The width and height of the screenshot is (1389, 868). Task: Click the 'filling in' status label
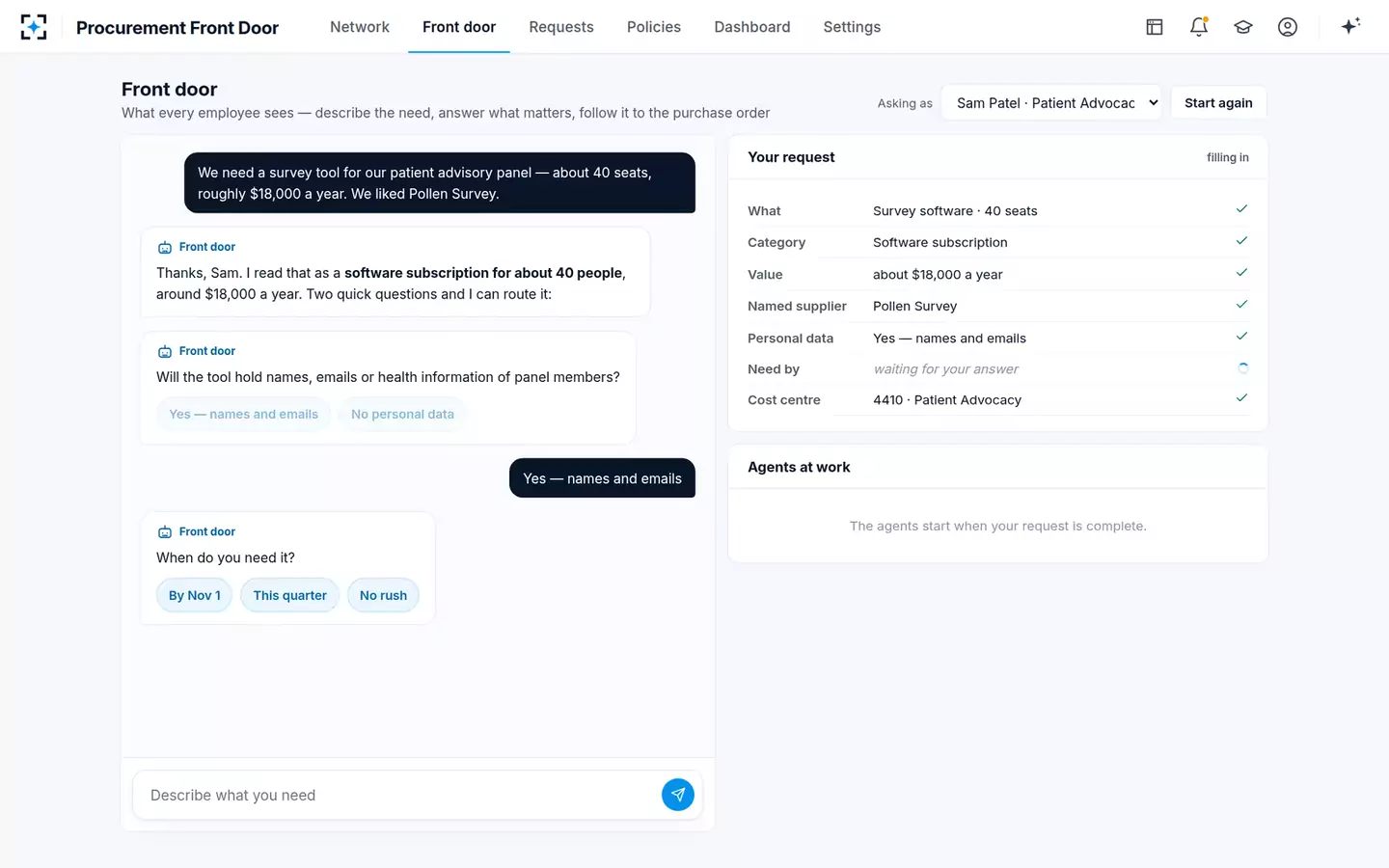point(1228,157)
